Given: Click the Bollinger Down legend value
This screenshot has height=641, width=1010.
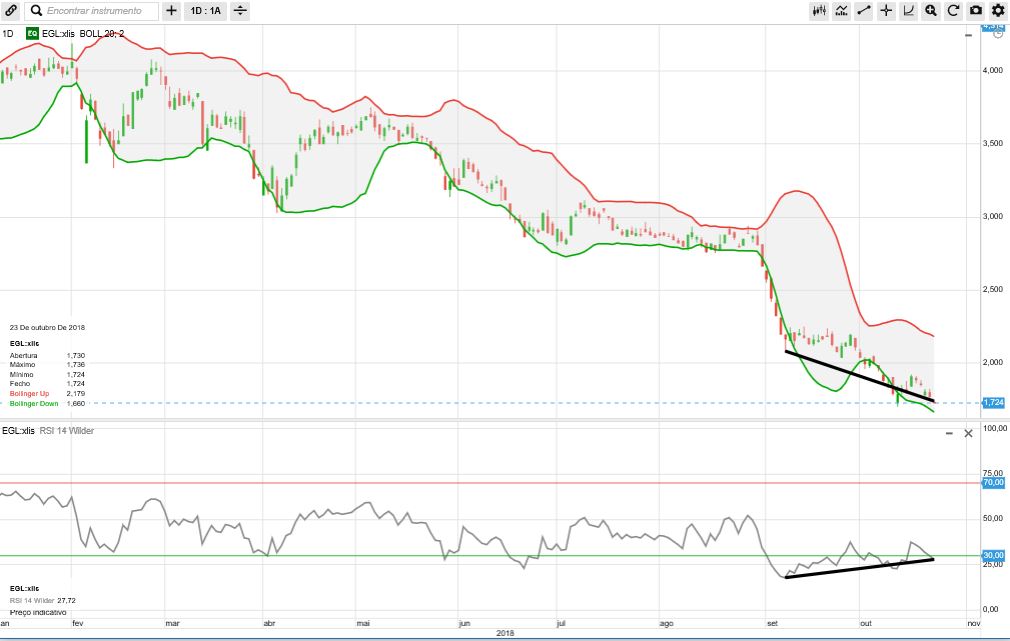Looking at the screenshot, I should tap(75, 404).
